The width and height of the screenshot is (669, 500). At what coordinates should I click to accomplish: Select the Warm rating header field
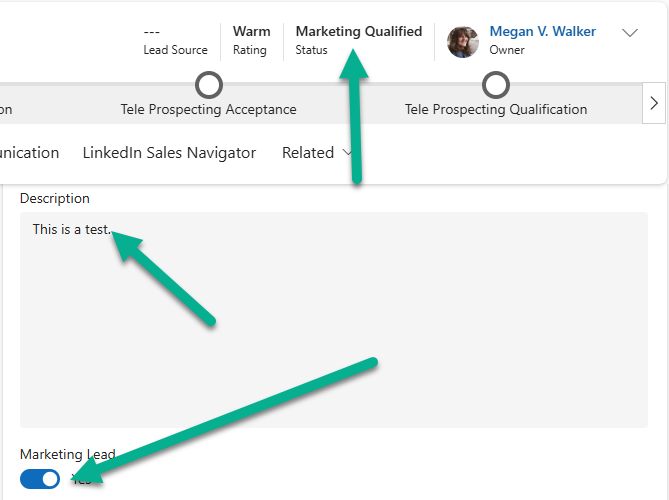pos(251,32)
